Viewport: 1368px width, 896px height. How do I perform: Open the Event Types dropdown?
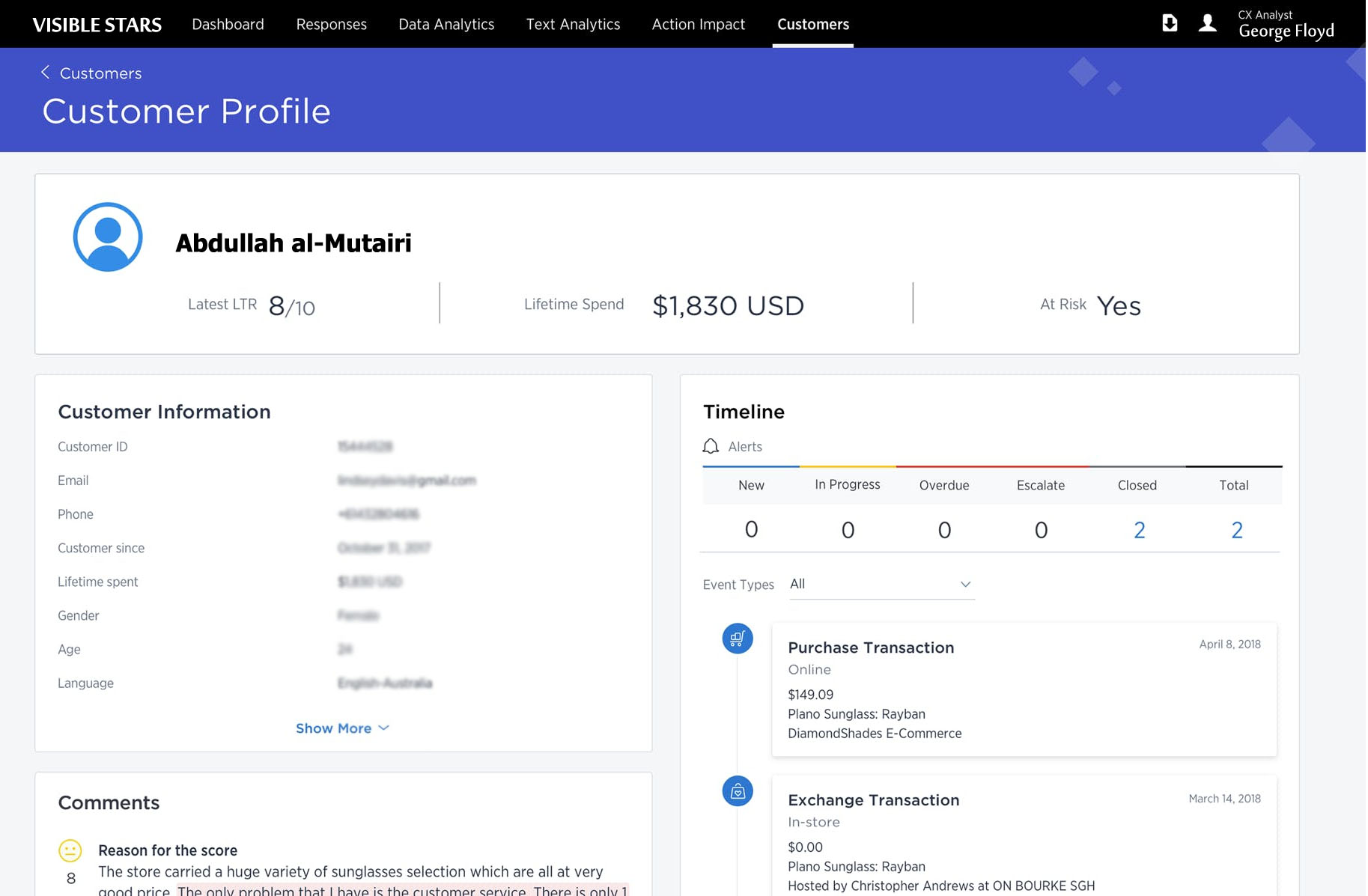[x=881, y=585]
